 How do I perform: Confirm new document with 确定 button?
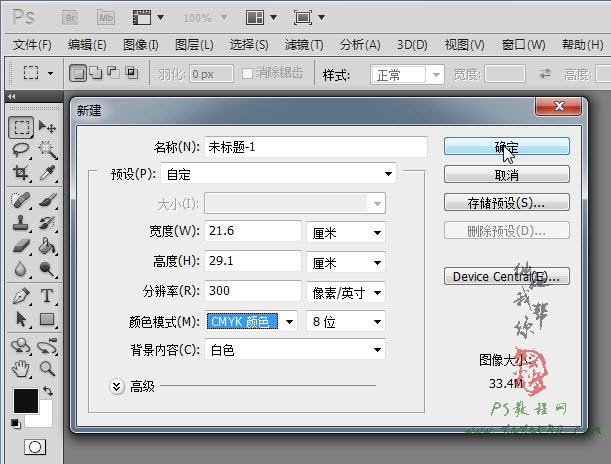coord(507,146)
